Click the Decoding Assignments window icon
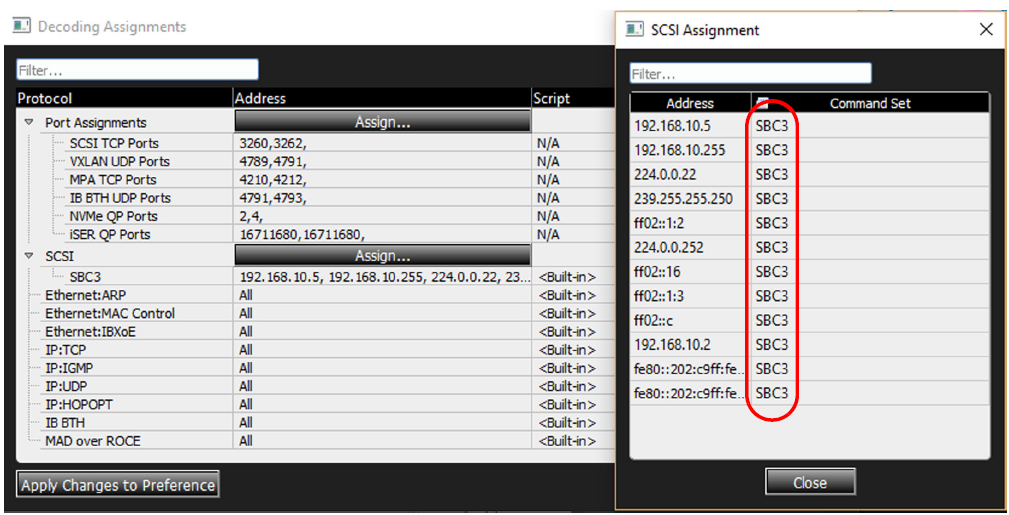 click(21, 26)
